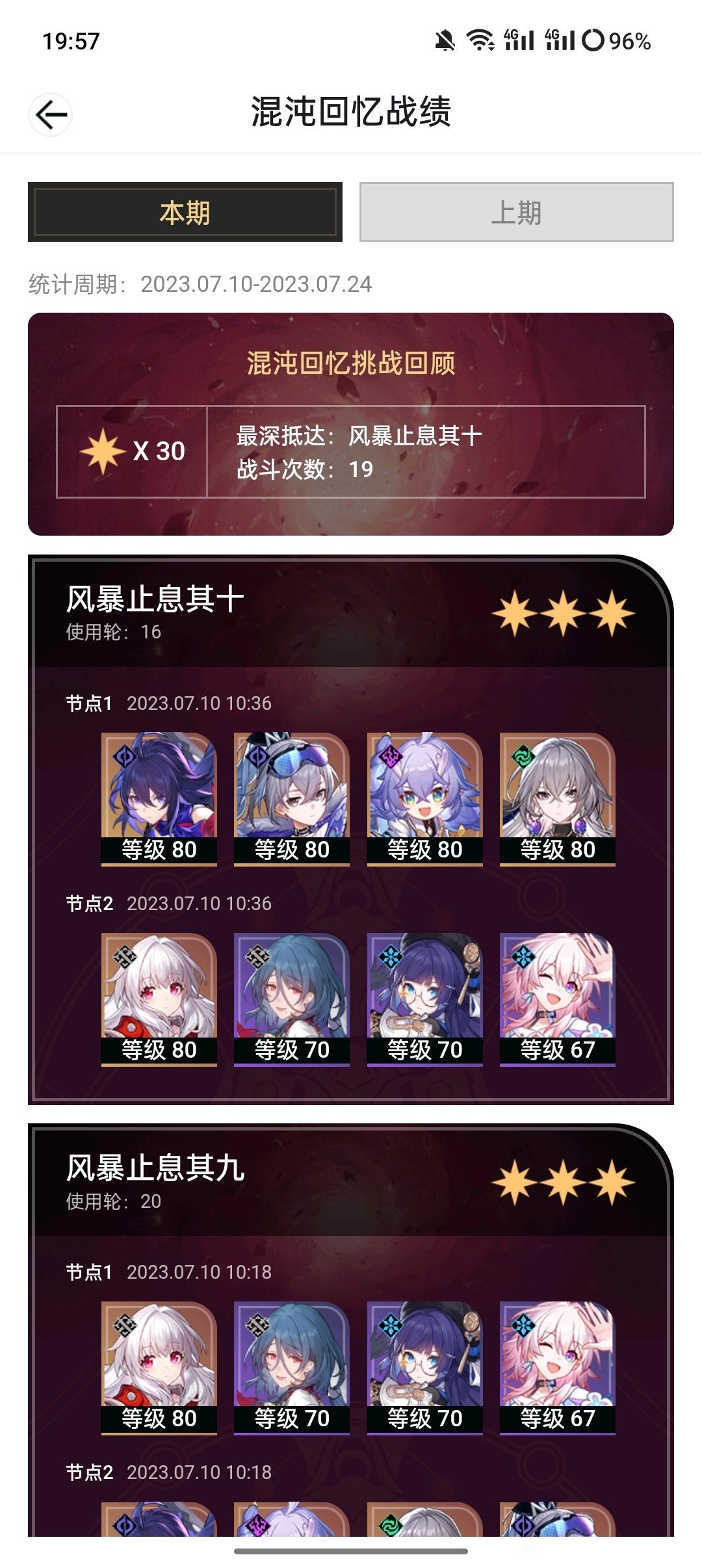Switch to the 本期 tab
Image resolution: width=702 pixels, height=1568 pixels.
pyautogui.click(x=185, y=212)
